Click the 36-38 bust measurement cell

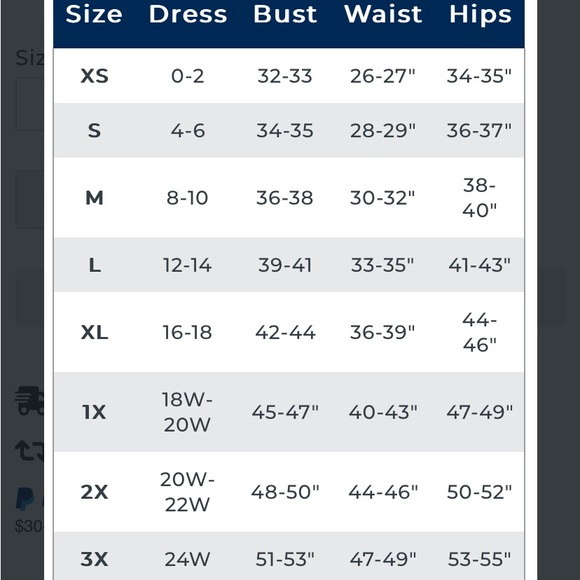[x=285, y=198]
